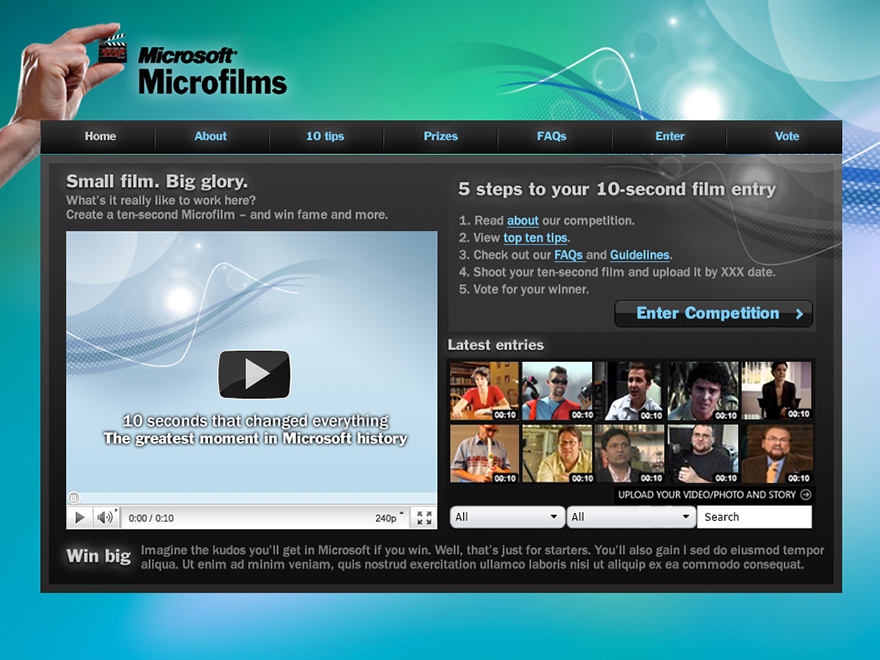The image size is (880, 660).
Task: Click the clapperboard logo icon
Action: coord(113,49)
